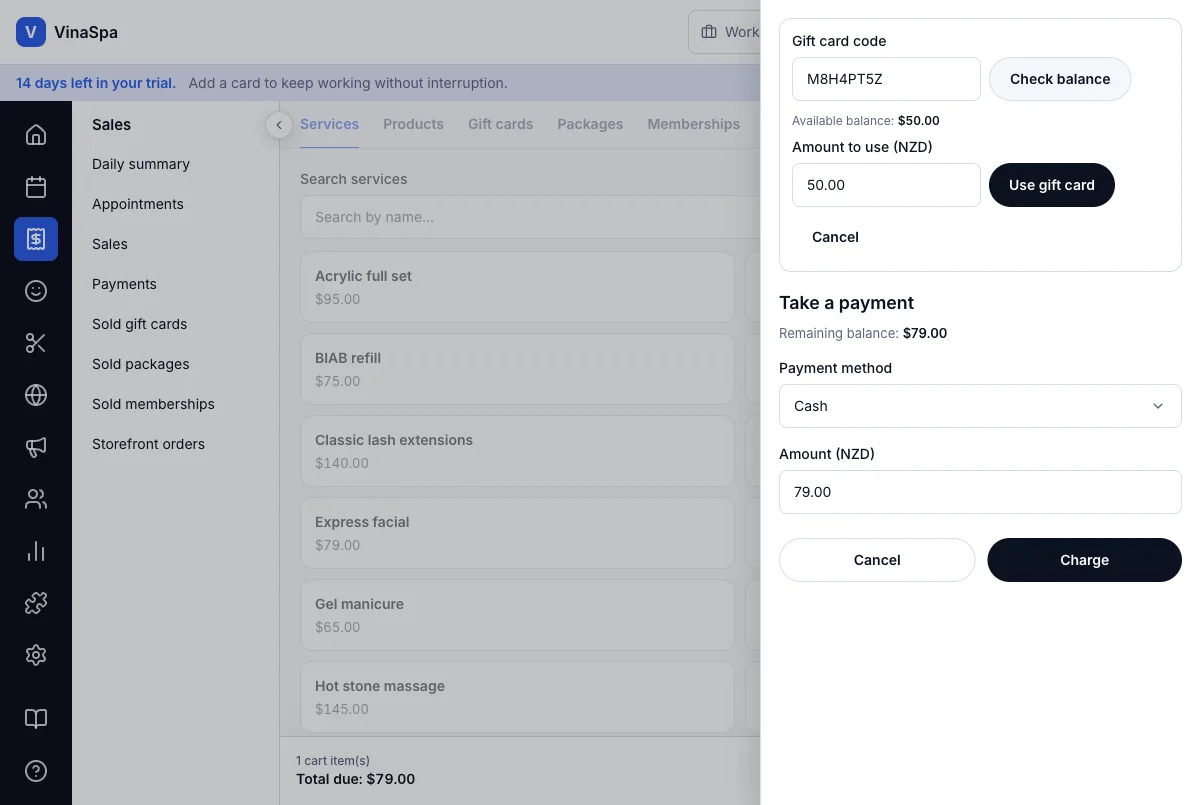Switch to the Services tab

point(329,124)
